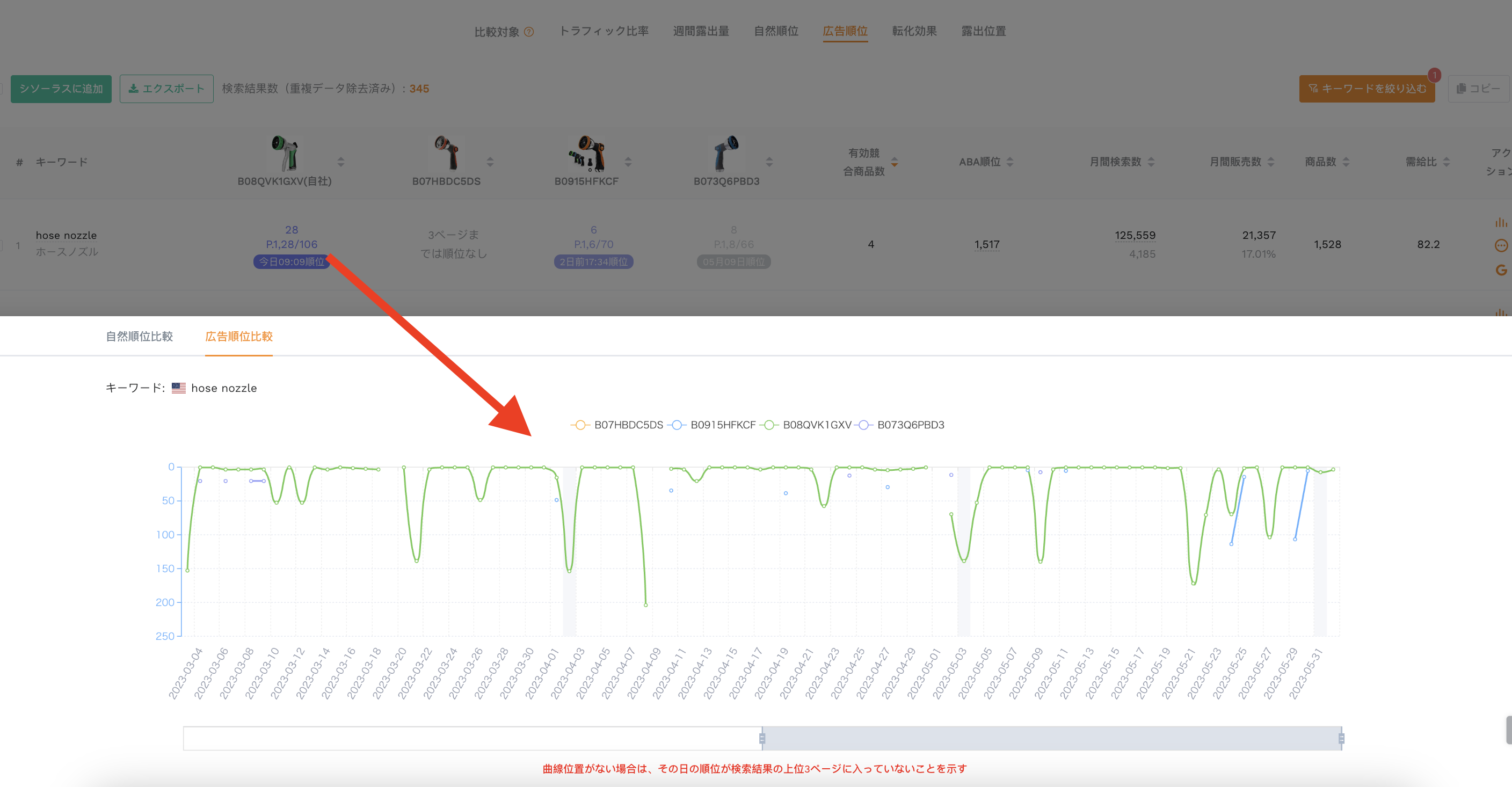Sort by 需給比 column arrows

tap(1446, 162)
